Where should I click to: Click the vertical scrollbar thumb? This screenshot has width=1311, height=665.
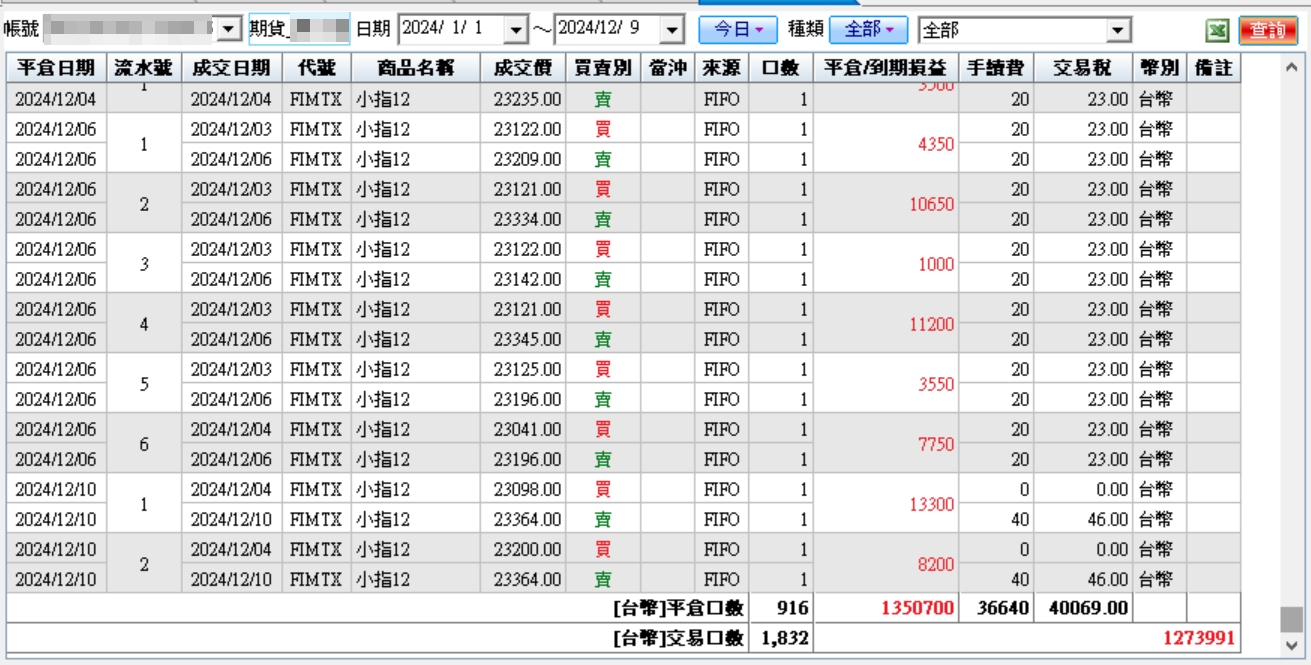[1291, 619]
